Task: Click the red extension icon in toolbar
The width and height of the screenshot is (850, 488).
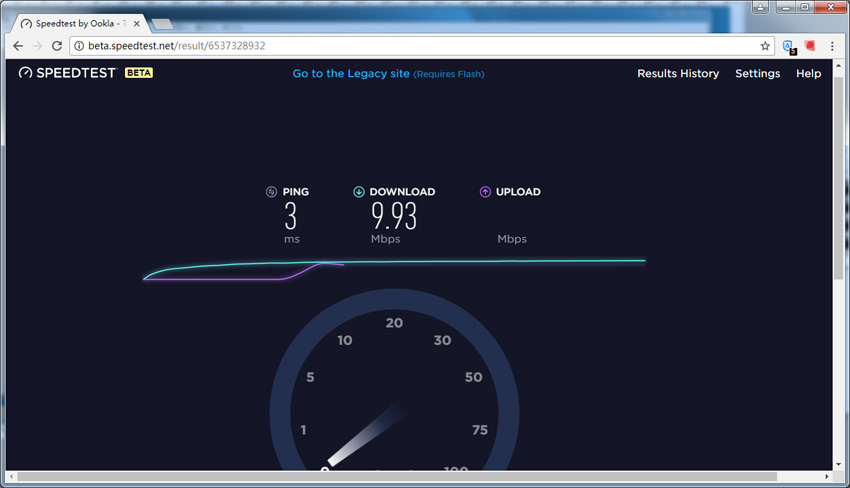Action: tap(811, 46)
